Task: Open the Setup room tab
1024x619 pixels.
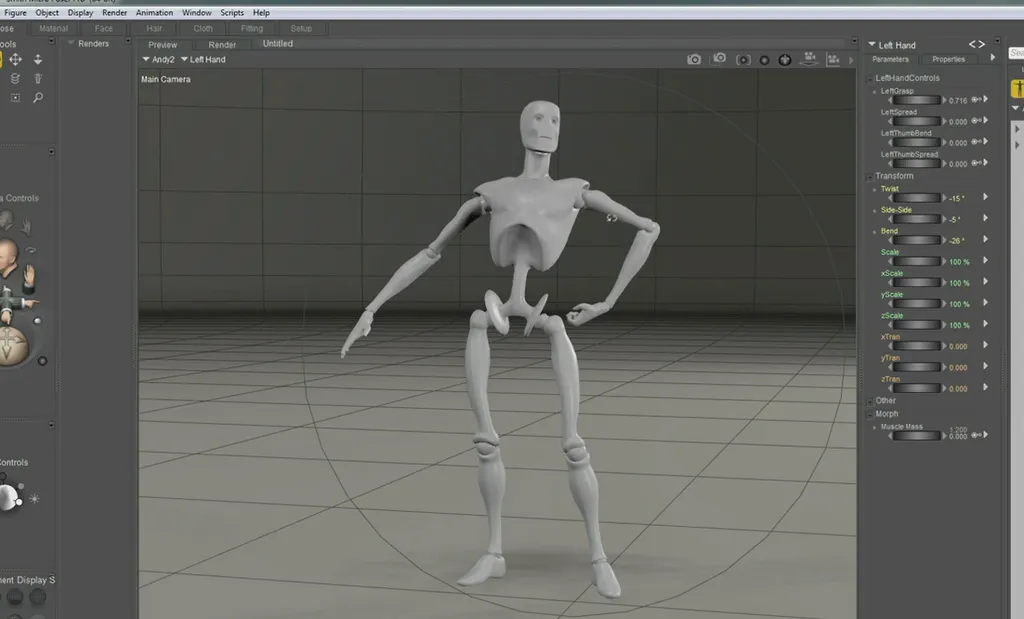Action: [x=301, y=29]
